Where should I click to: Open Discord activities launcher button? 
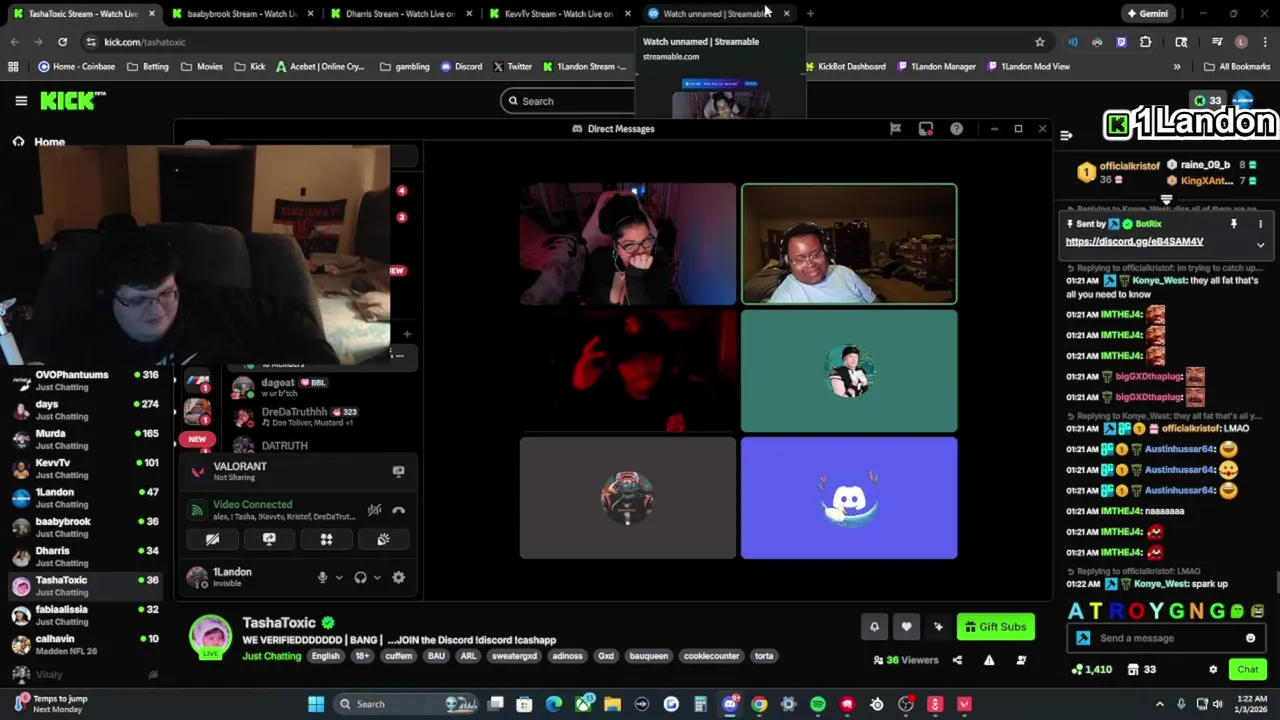tap(326, 539)
